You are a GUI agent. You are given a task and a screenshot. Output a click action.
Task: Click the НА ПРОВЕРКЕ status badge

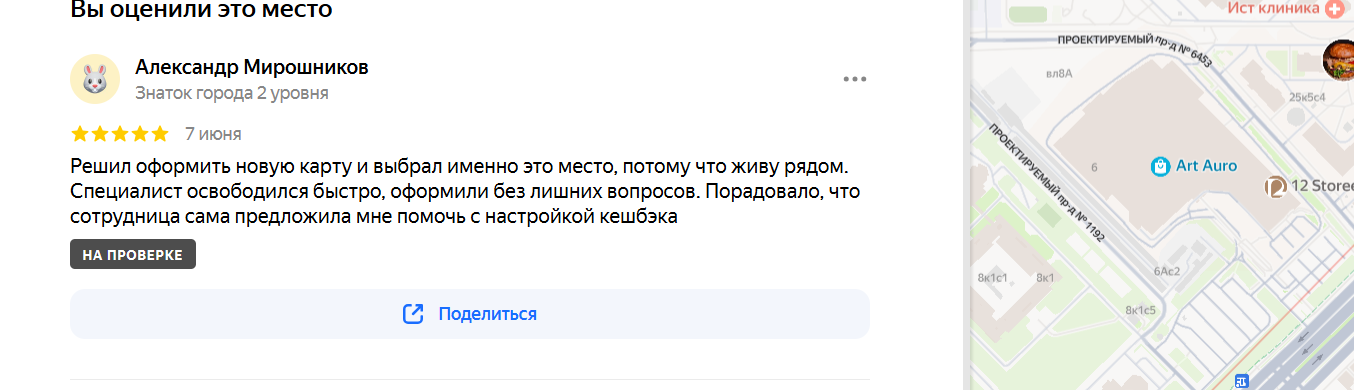pos(133,255)
